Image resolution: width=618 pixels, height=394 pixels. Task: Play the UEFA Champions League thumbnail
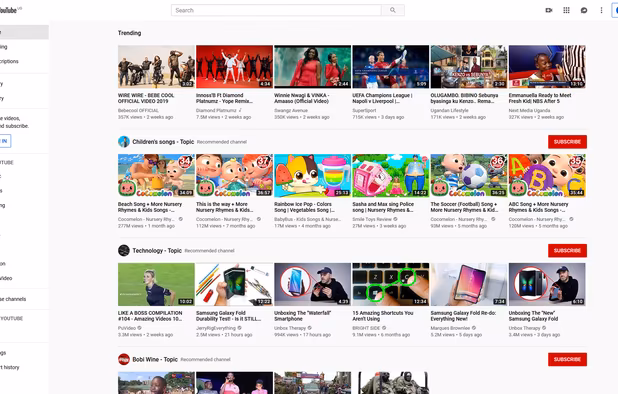point(391,67)
